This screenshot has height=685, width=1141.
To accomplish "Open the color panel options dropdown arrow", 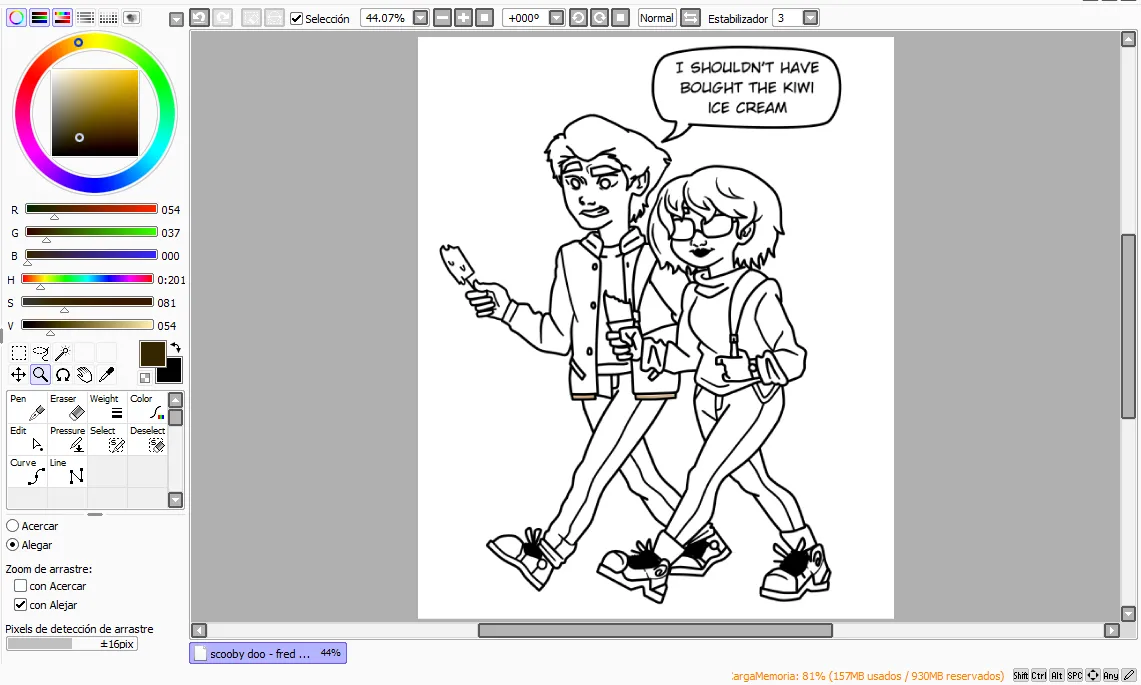I will point(176,20).
